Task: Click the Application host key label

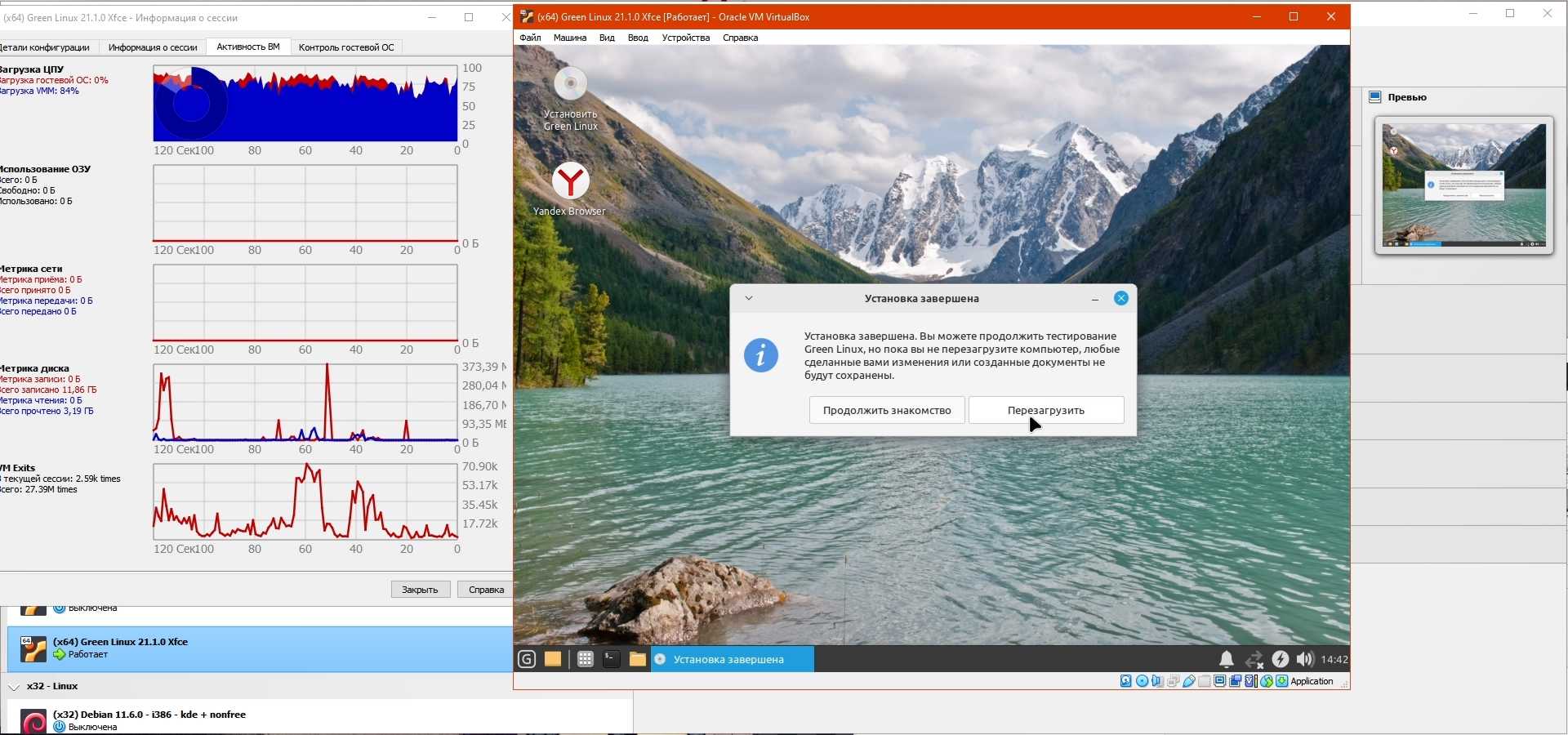Action: (1312, 681)
